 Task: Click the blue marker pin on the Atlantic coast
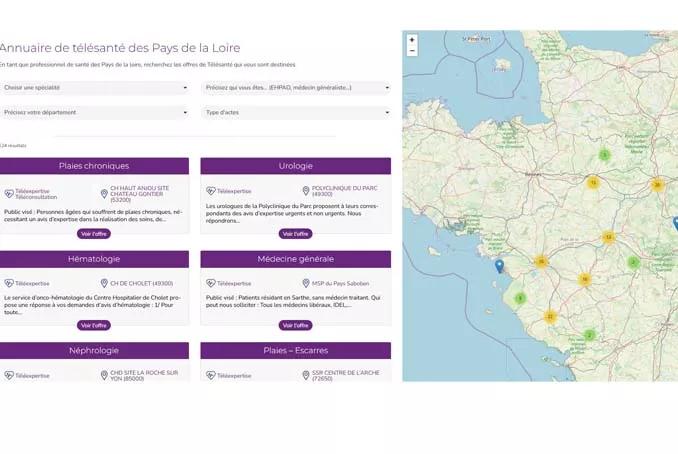pyautogui.click(x=499, y=267)
